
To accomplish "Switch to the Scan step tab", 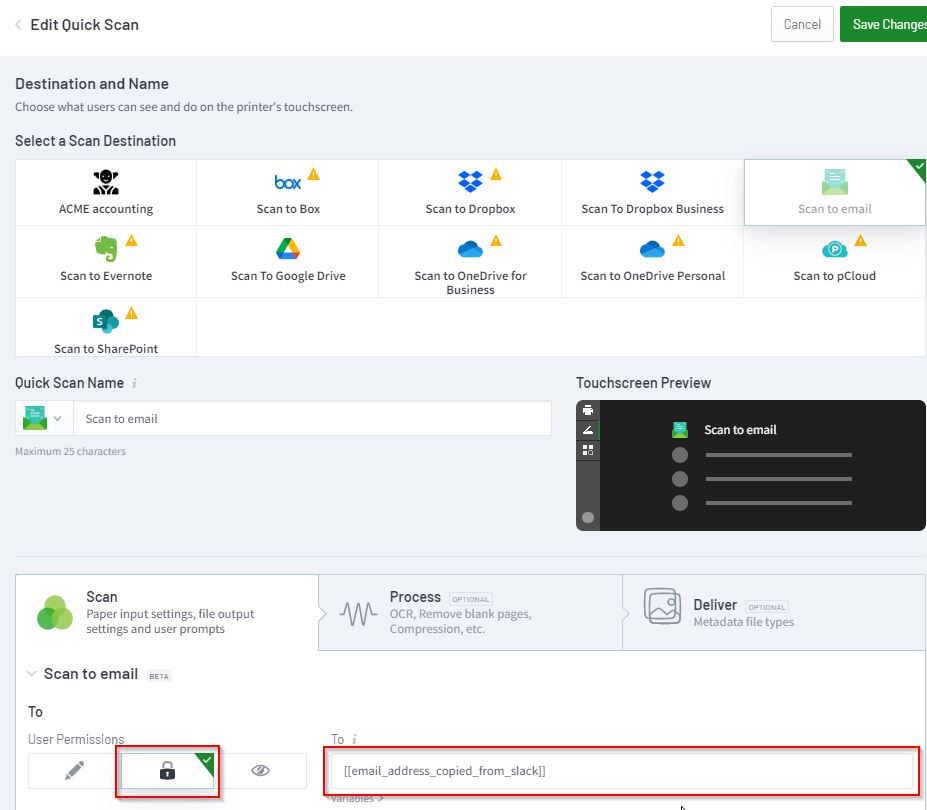I will pyautogui.click(x=167, y=613).
